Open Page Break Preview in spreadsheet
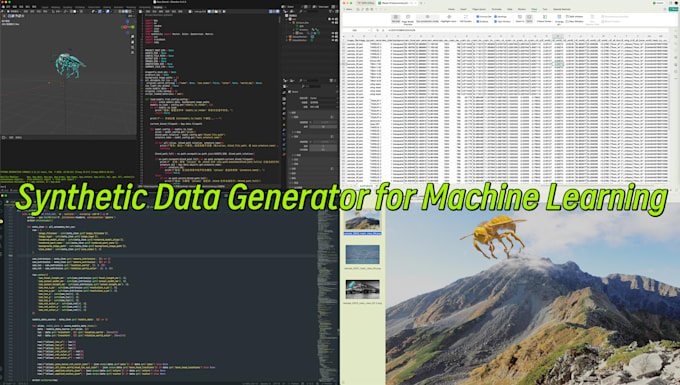Screen dimensions: 680x385 pos(408,20)
